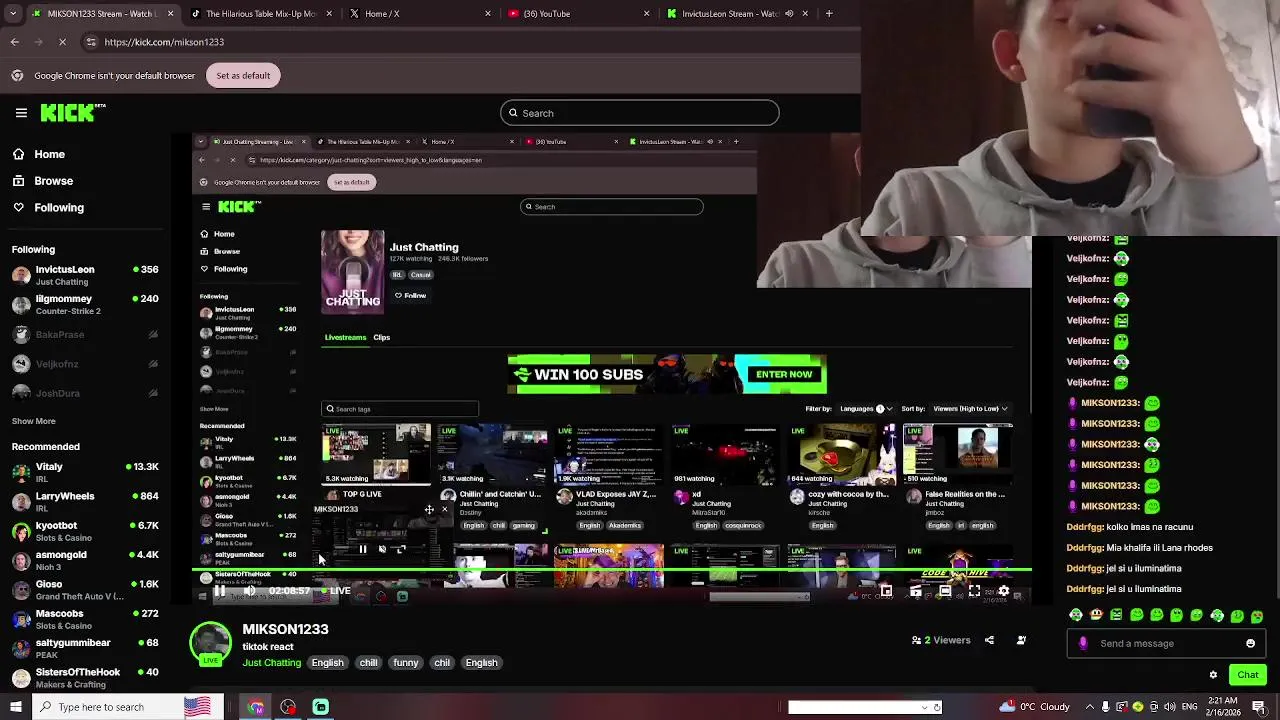Image resolution: width=1280 pixels, height=720 pixels.
Task: Click the follow user icon beside share
Action: 1021,640
